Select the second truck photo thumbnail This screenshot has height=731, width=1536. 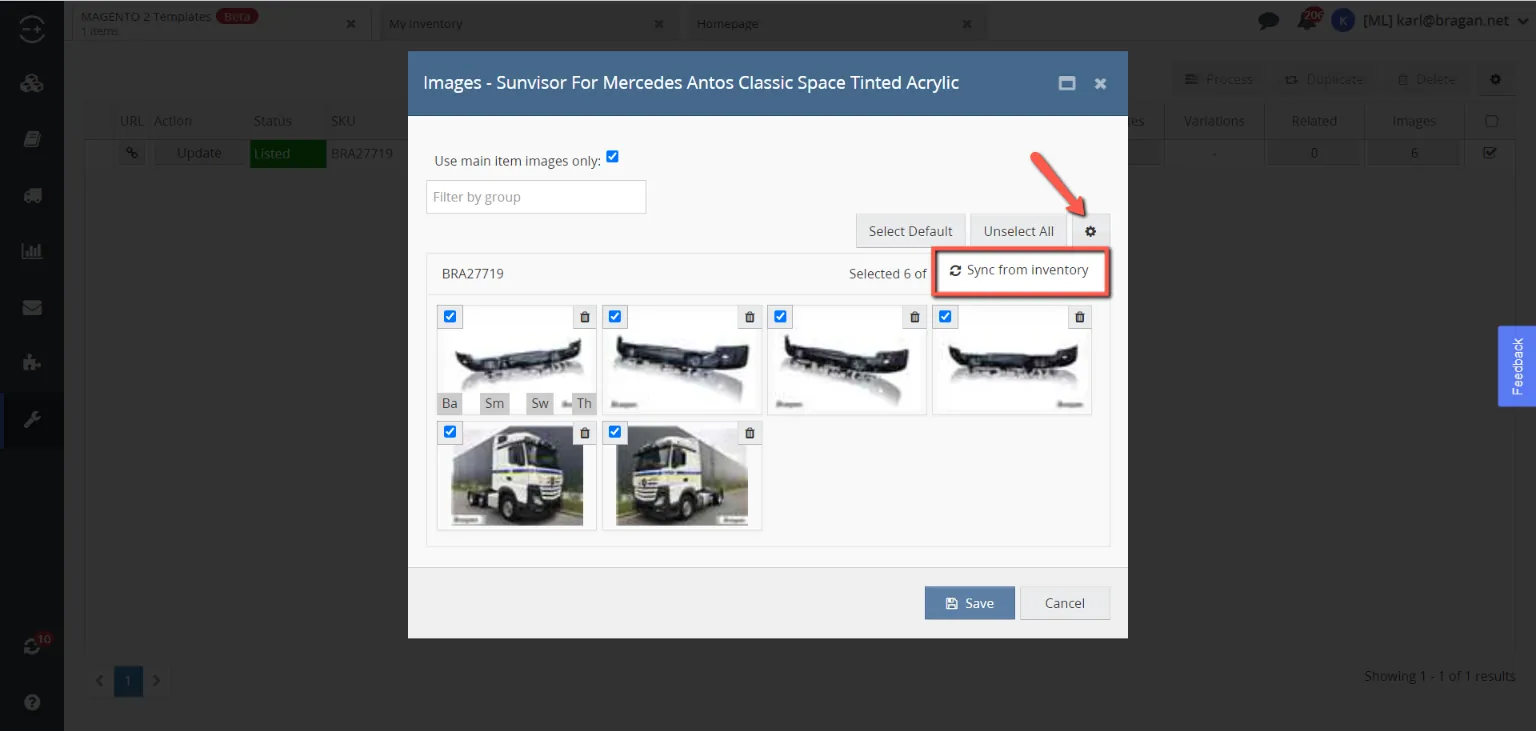pos(682,476)
